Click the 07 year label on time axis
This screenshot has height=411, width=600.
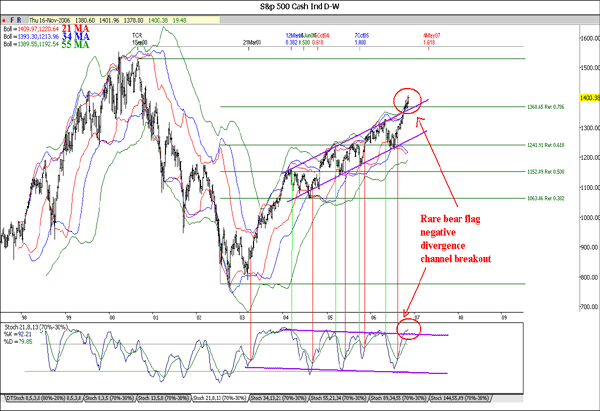pos(417,318)
